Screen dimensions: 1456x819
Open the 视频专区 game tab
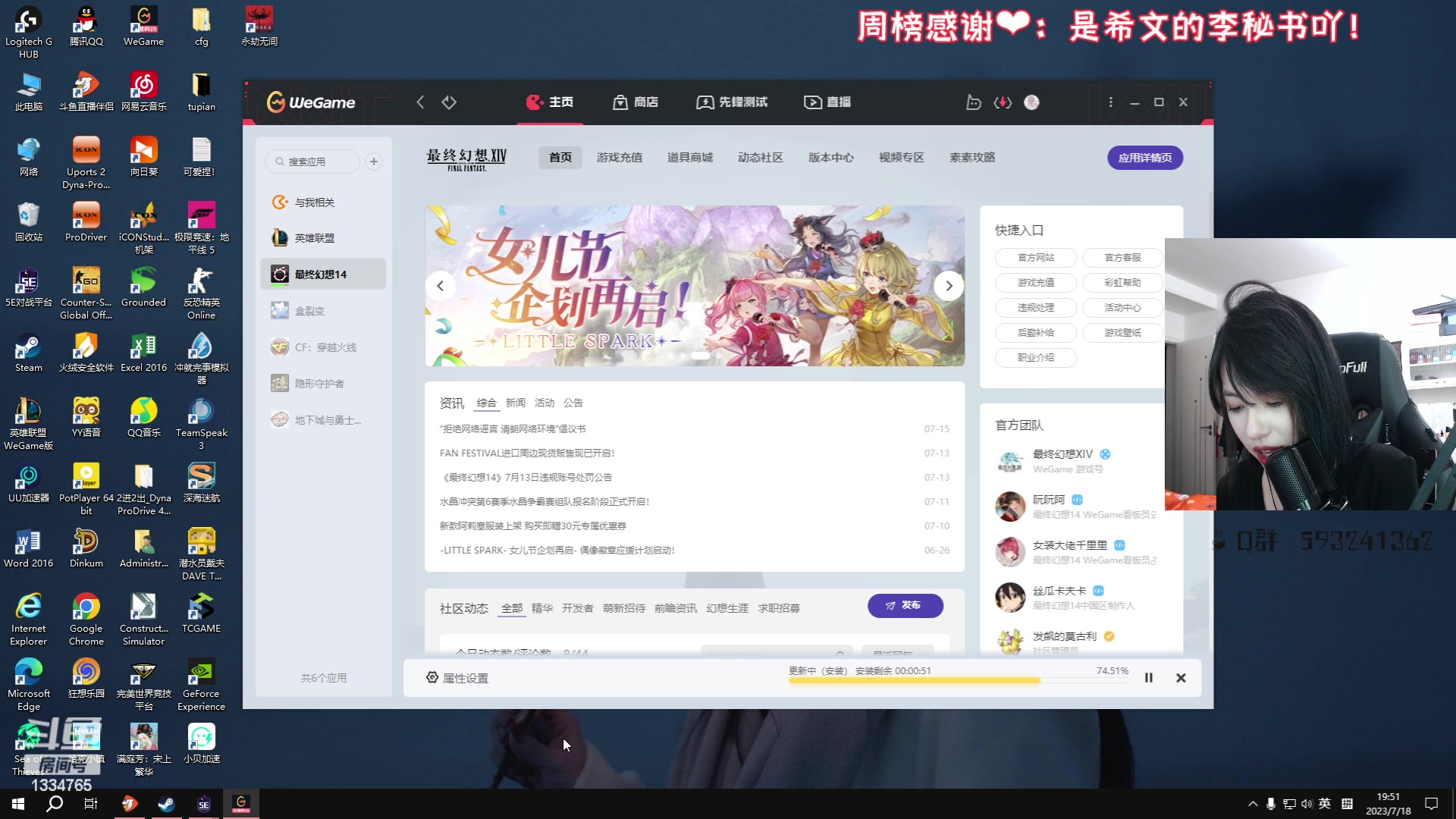[x=902, y=157]
